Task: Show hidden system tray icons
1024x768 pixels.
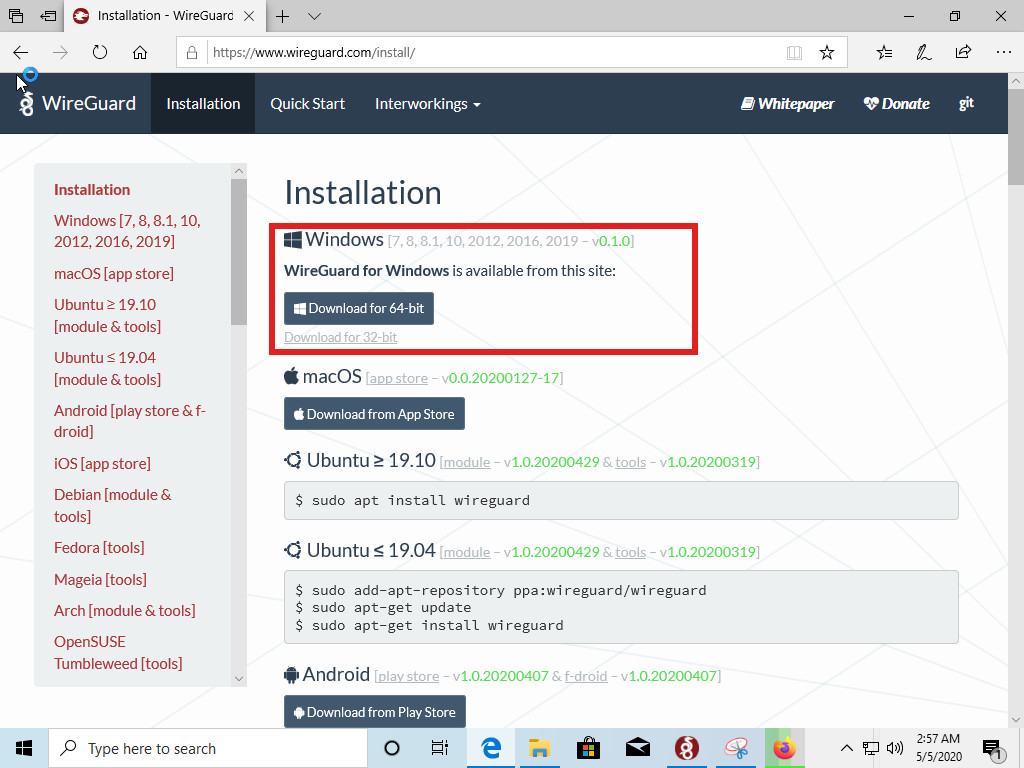Action: point(846,748)
